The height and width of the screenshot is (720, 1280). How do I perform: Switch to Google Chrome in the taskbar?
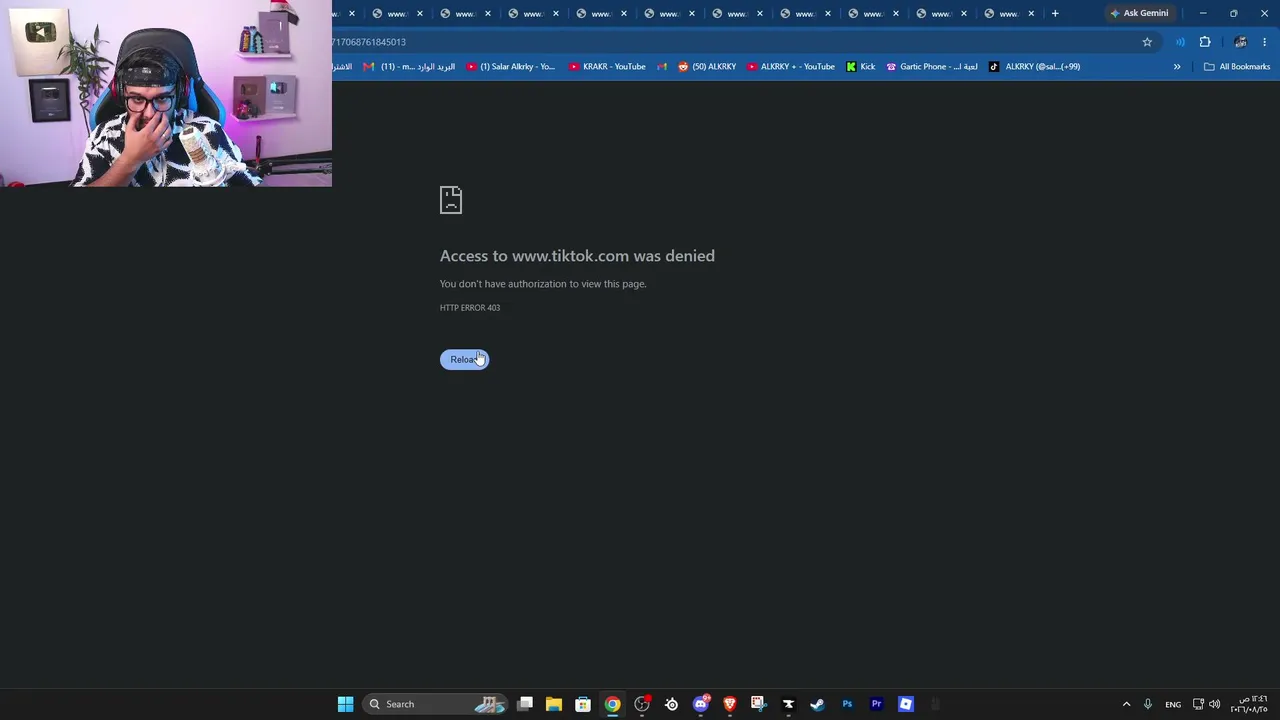click(612, 704)
